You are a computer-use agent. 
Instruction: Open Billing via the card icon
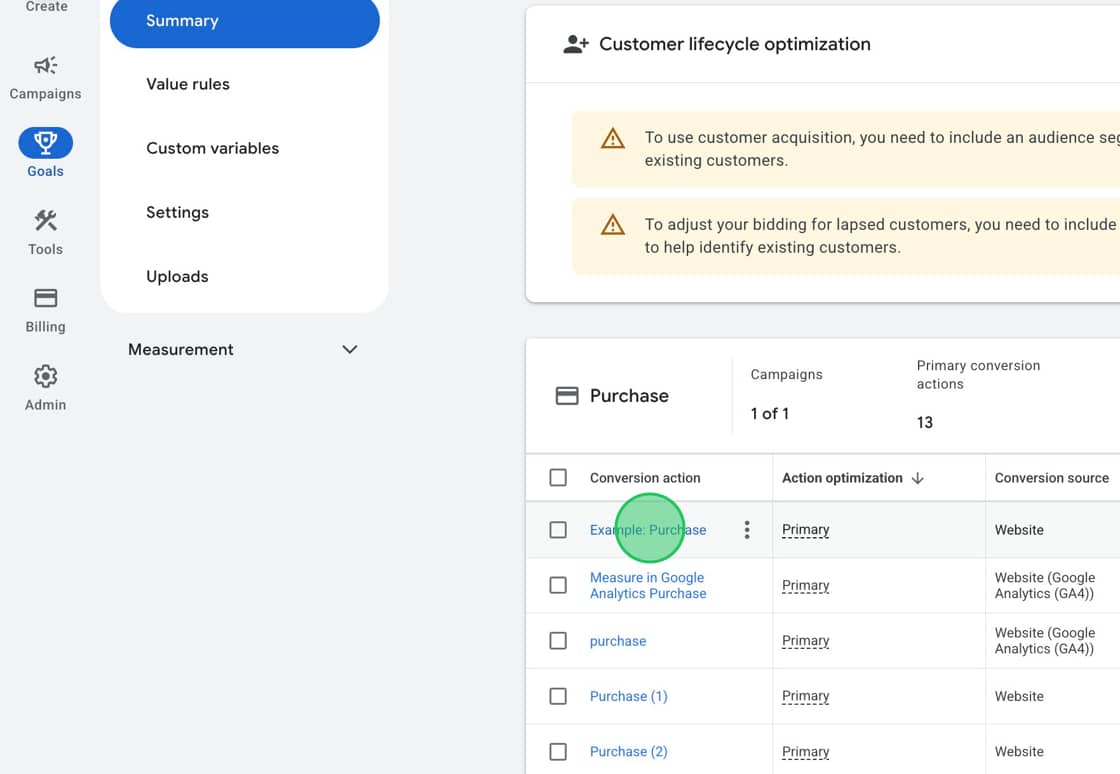[45, 298]
